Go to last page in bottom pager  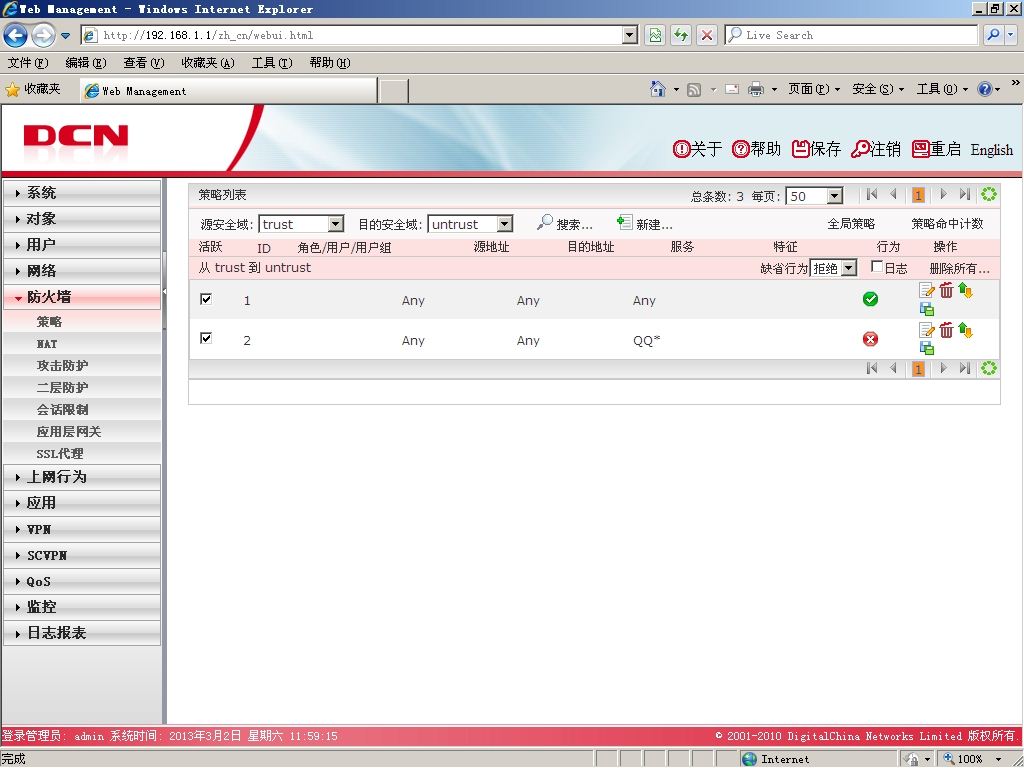(965, 368)
